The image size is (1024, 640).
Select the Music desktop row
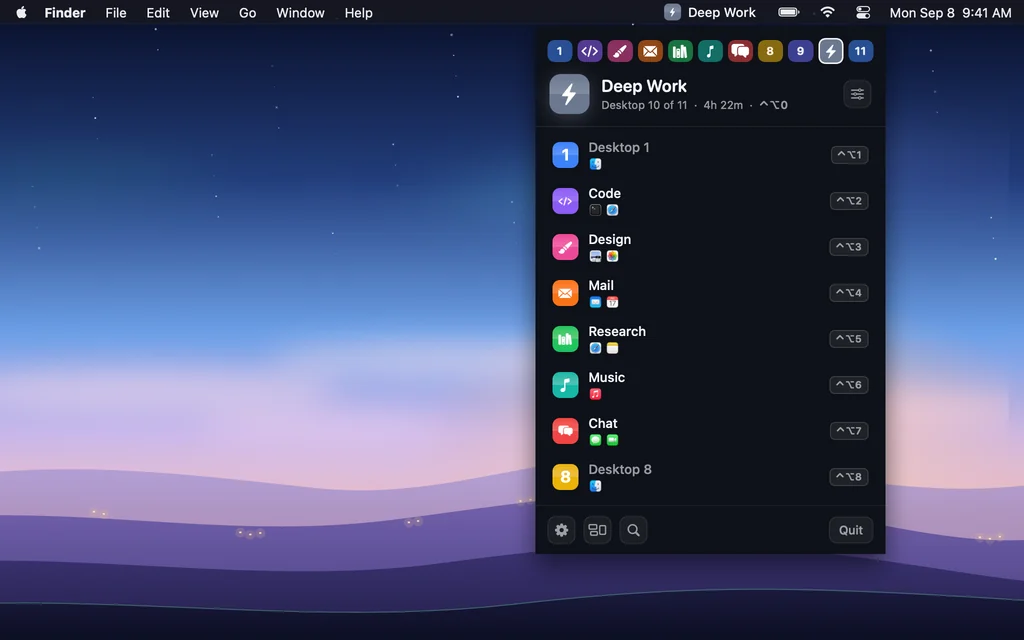tap(711, 385)
